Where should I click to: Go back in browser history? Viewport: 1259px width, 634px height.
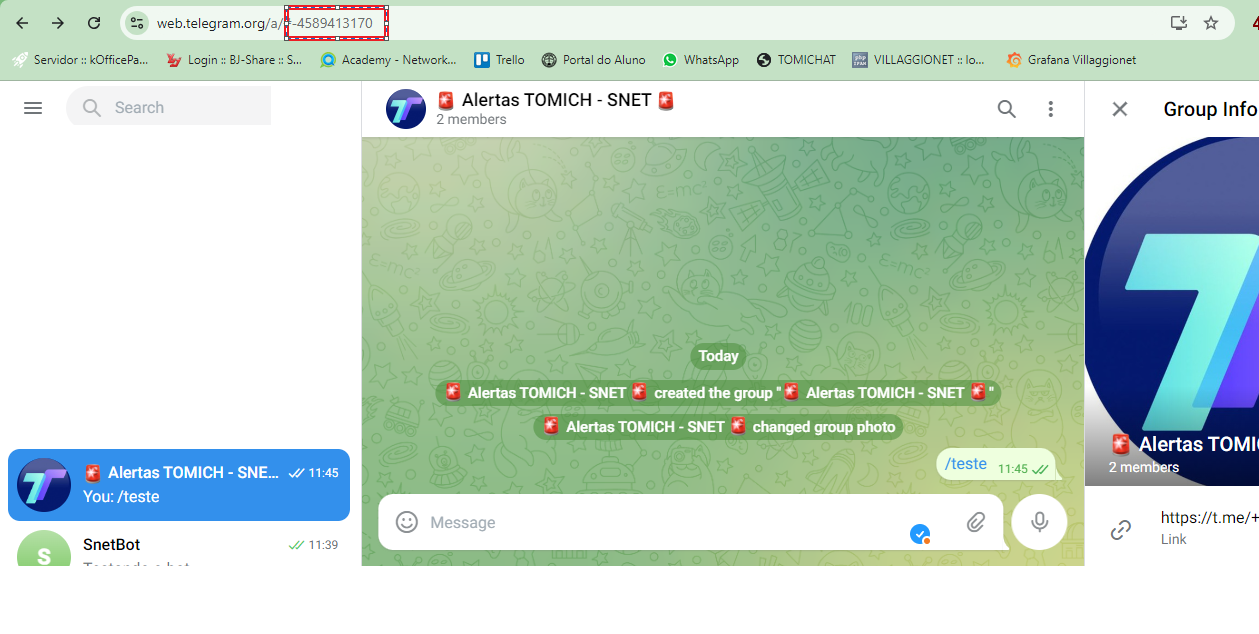click(x=22, y=23)
